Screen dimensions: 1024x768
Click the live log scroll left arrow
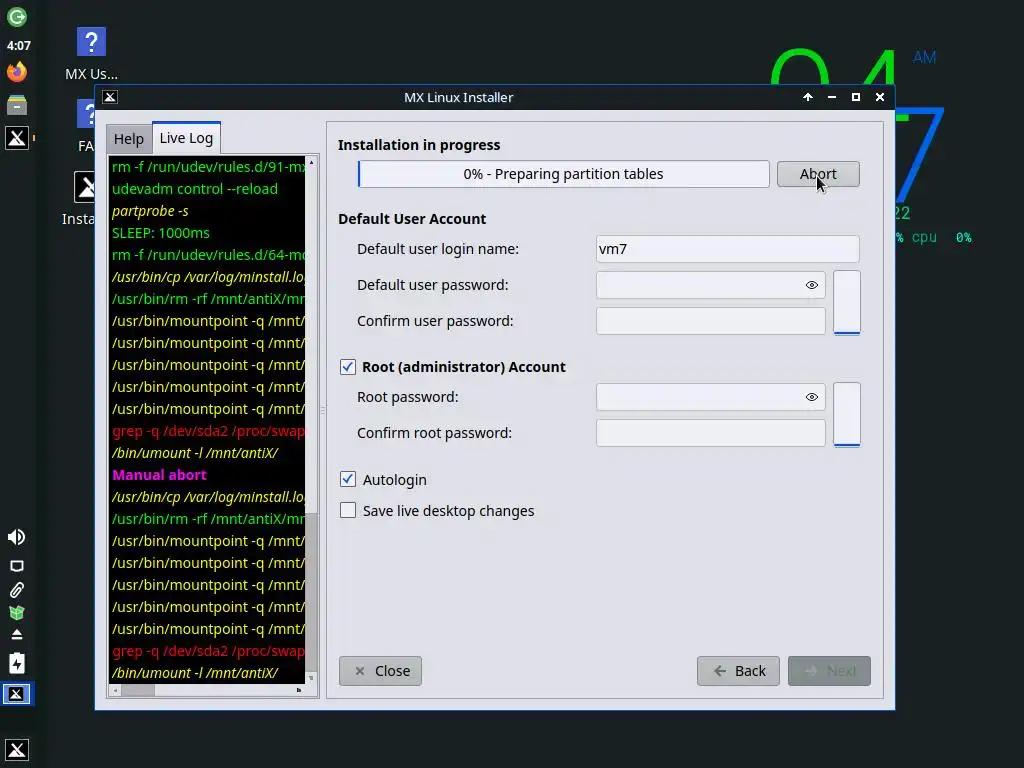(116, 690)
